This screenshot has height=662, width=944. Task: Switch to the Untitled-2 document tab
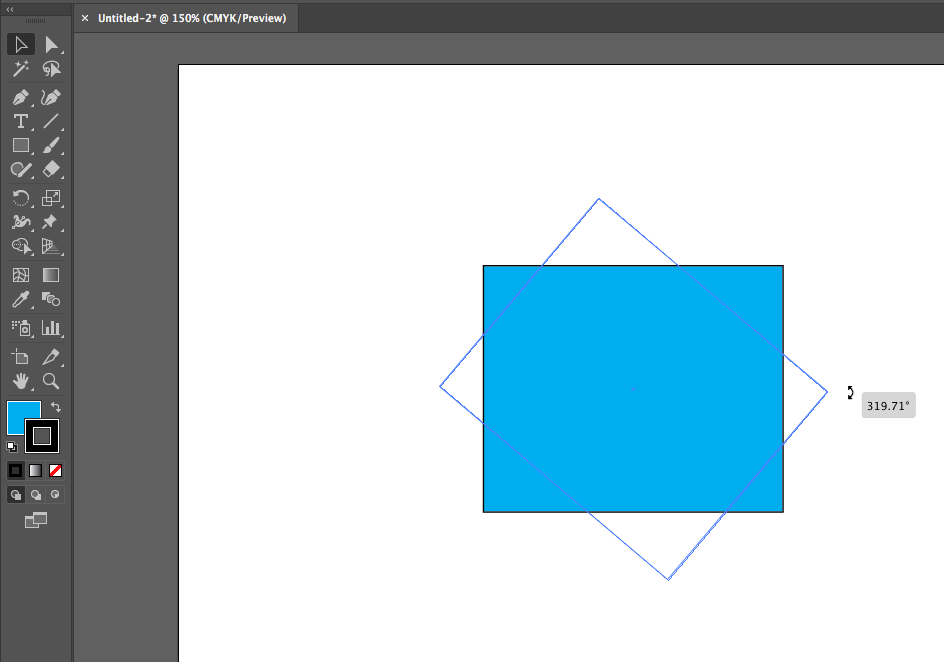coord(191,18)
